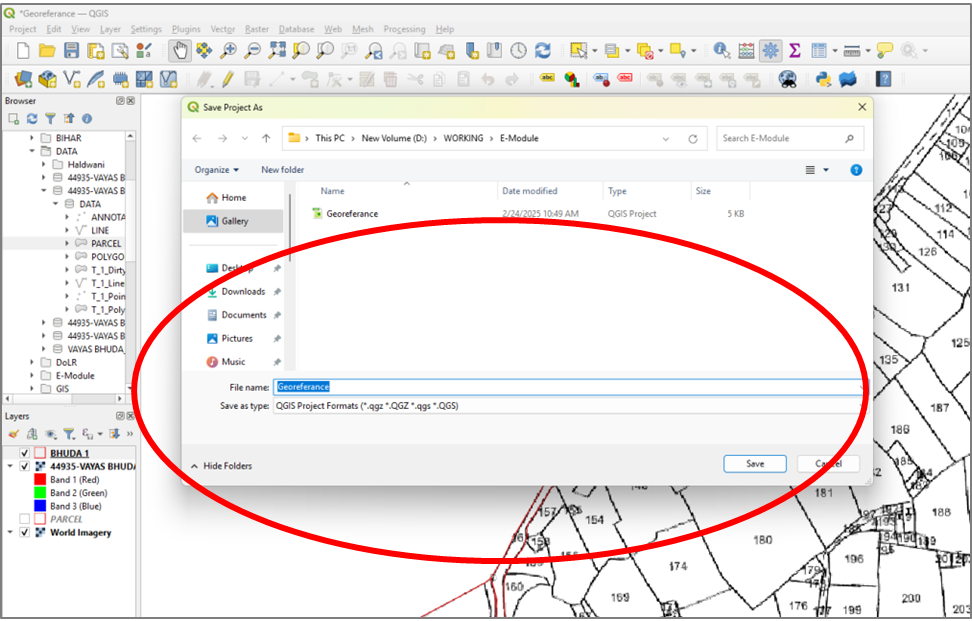Open the Organize dropdown menu
Screen dimensions: 972x621
click(x=217, y=170)
